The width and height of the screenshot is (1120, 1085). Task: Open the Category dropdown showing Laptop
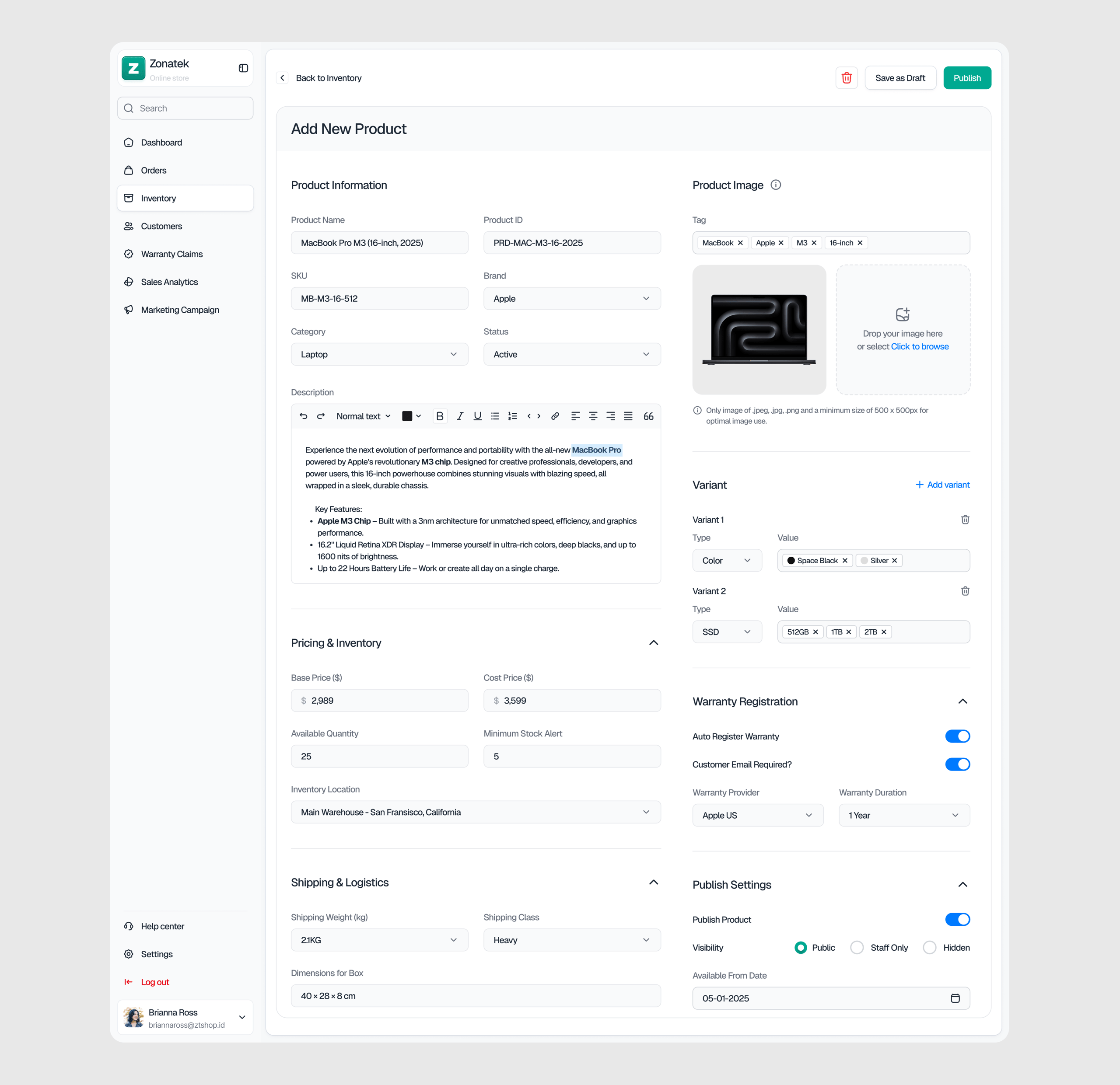[379, 355]
